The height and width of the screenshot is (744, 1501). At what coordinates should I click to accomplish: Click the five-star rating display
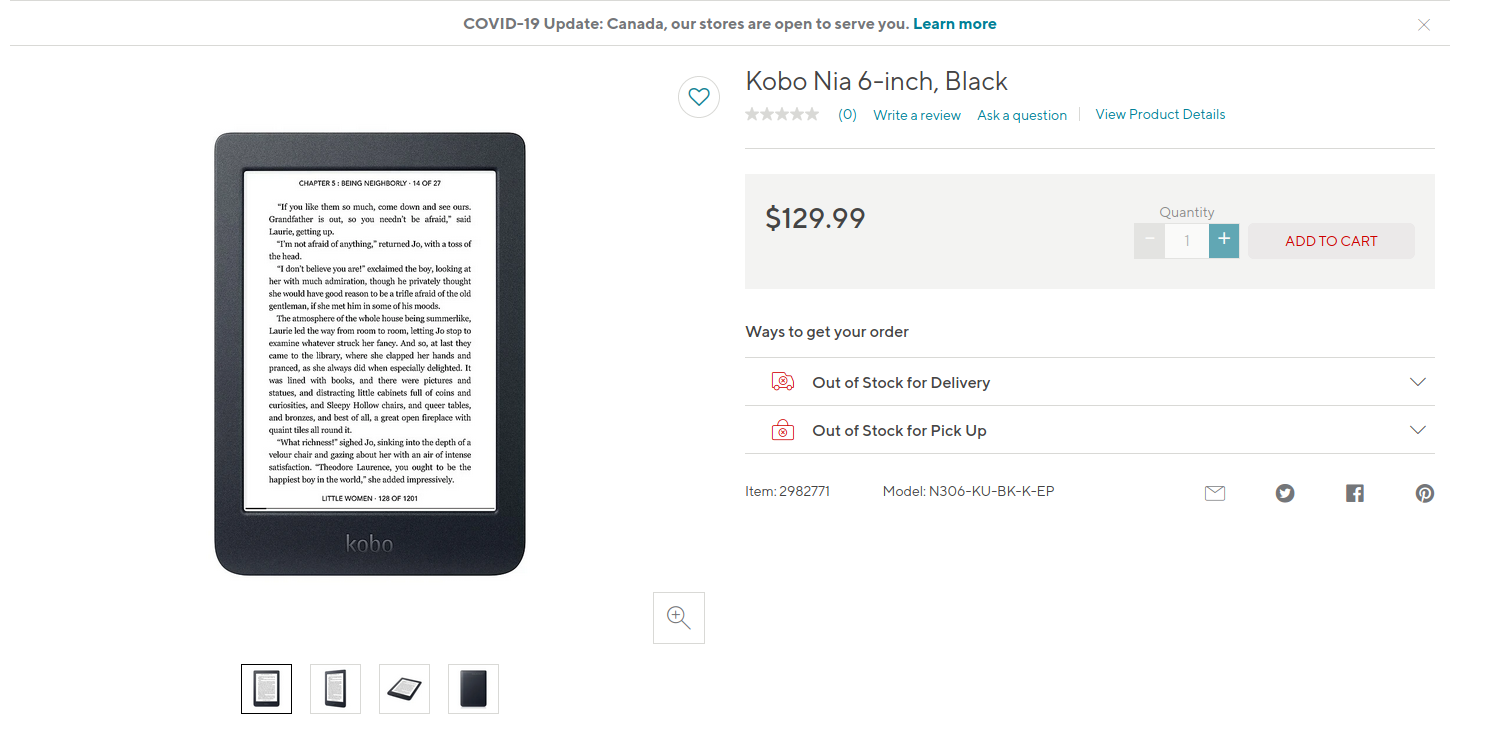click(x=782, y=115)
